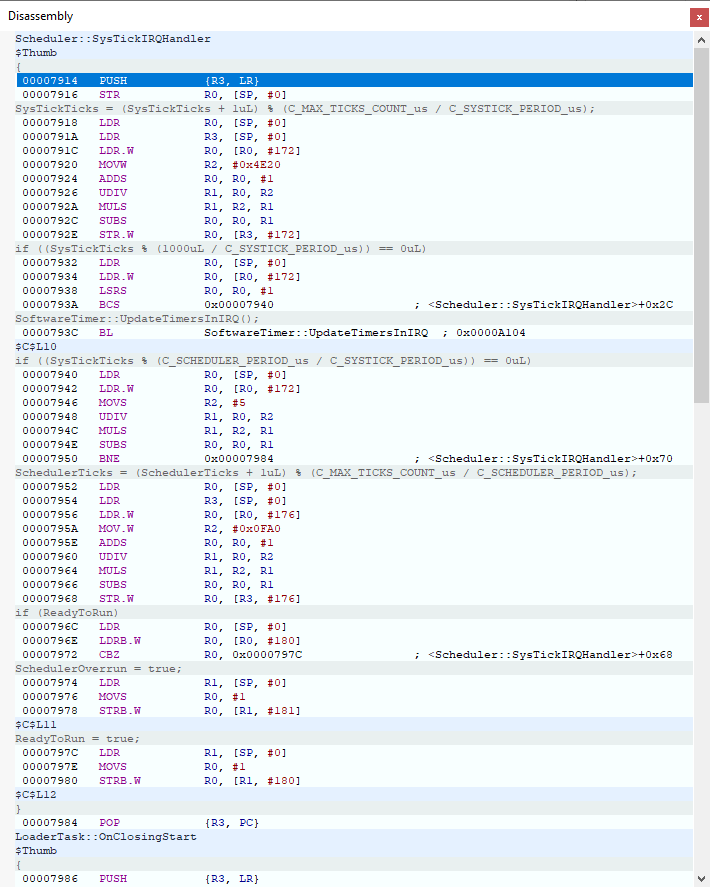Select the LDR.W instruction at 0000791C
The width and height of the screenshot is (710, 887).
354,150
